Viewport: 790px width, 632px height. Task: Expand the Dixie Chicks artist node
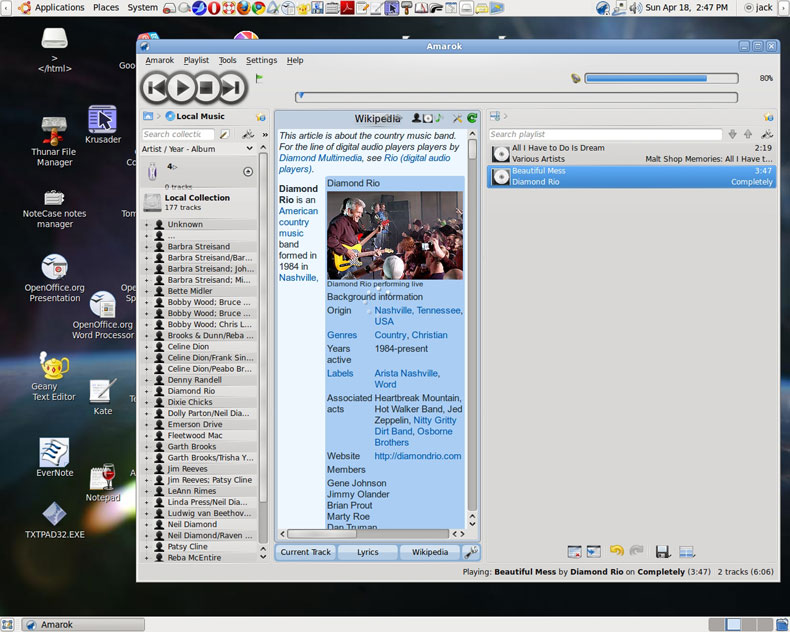tap(147, 402)
